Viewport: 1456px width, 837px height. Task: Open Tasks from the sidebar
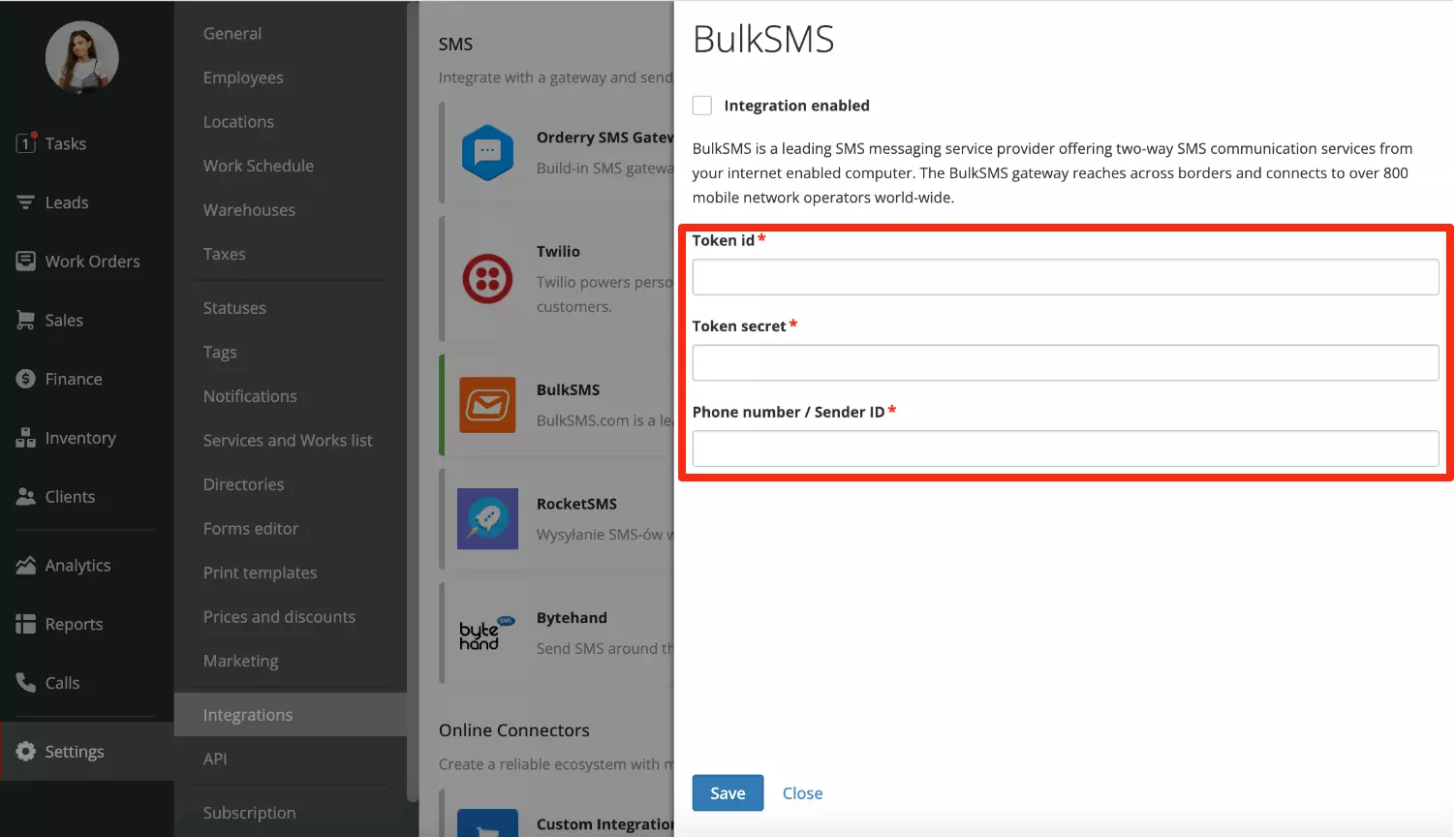click(x=66, y=143)
